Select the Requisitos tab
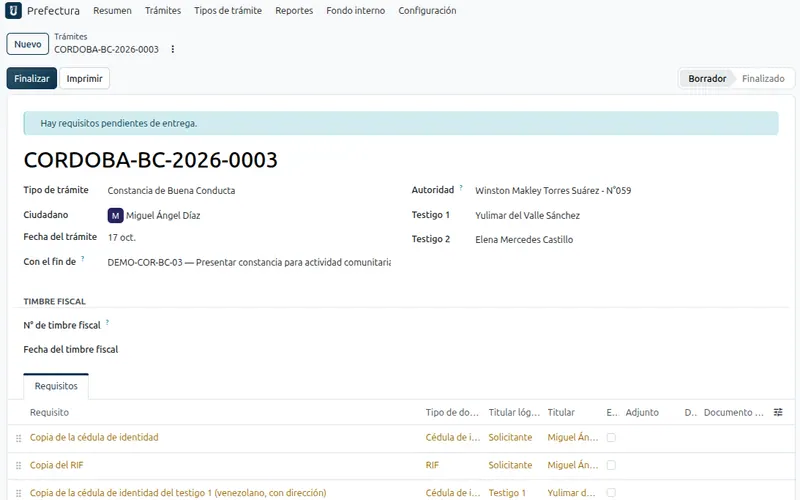Screen dimensions: 800x500 (56, 386)
